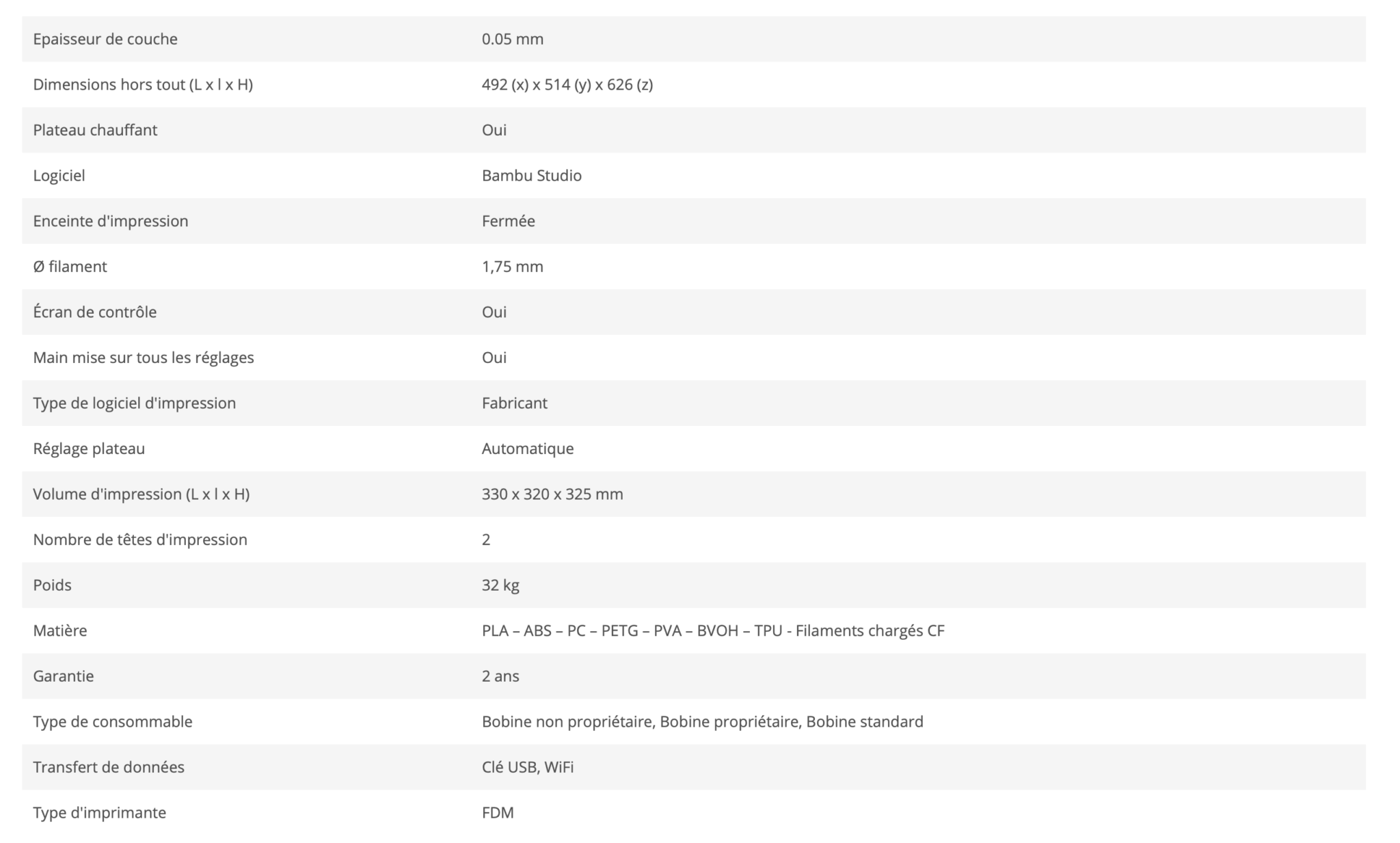Select the "492 (x) x 514 (y) x 626 (z)" value
This screenshot has height=843, width=1400.
tap(567, 85)
